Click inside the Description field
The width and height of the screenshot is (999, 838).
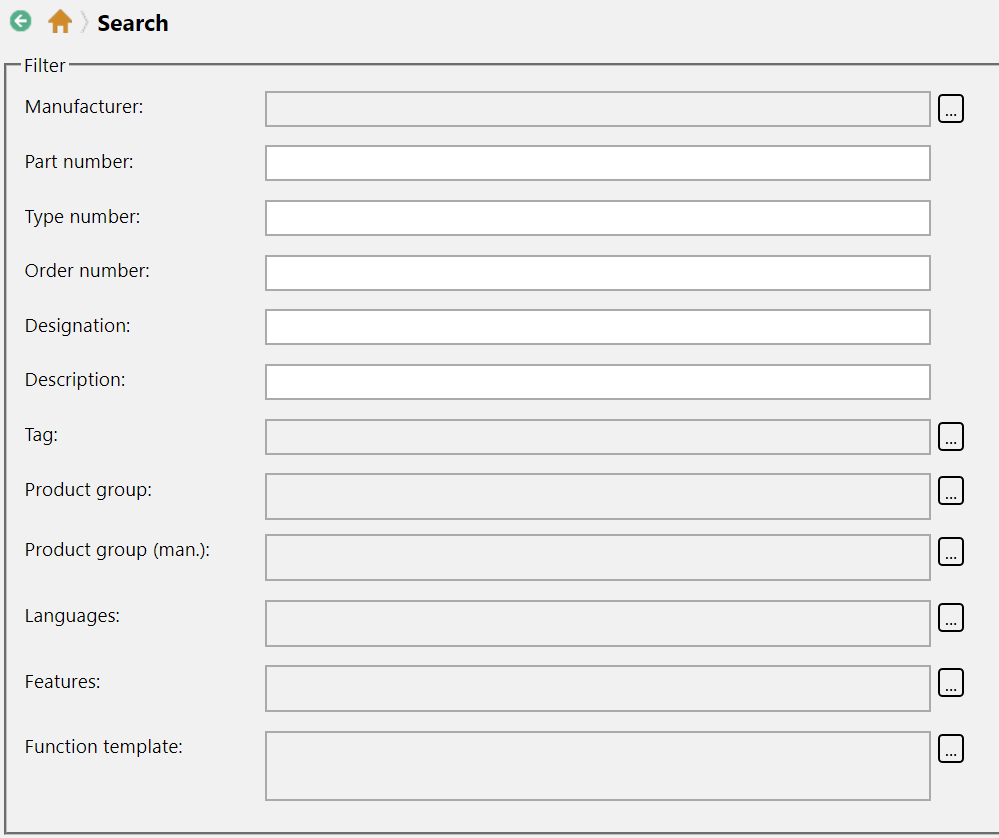(x=596, y=381)
